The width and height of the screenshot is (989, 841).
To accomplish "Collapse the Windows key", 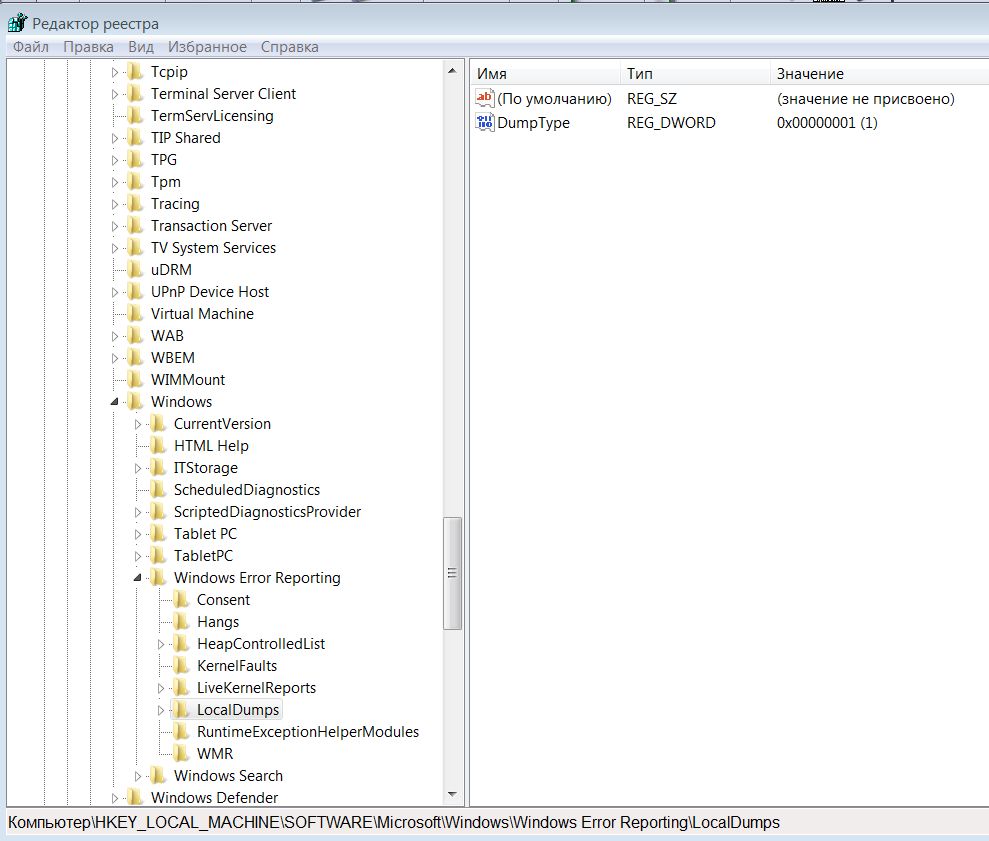I will click(115, 402).
